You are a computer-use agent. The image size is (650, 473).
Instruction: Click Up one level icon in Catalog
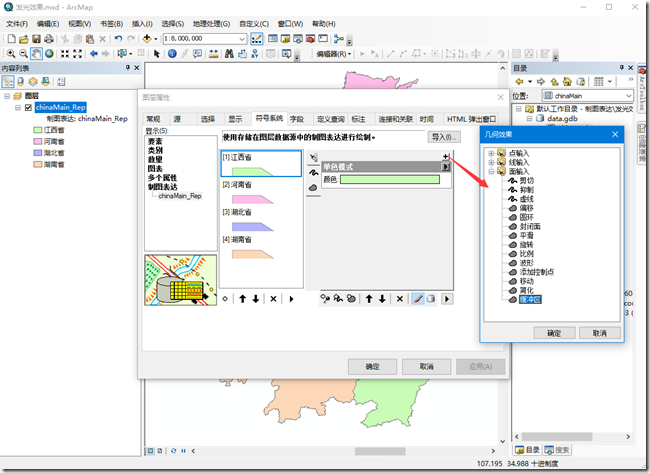click(x=554, y=82)
